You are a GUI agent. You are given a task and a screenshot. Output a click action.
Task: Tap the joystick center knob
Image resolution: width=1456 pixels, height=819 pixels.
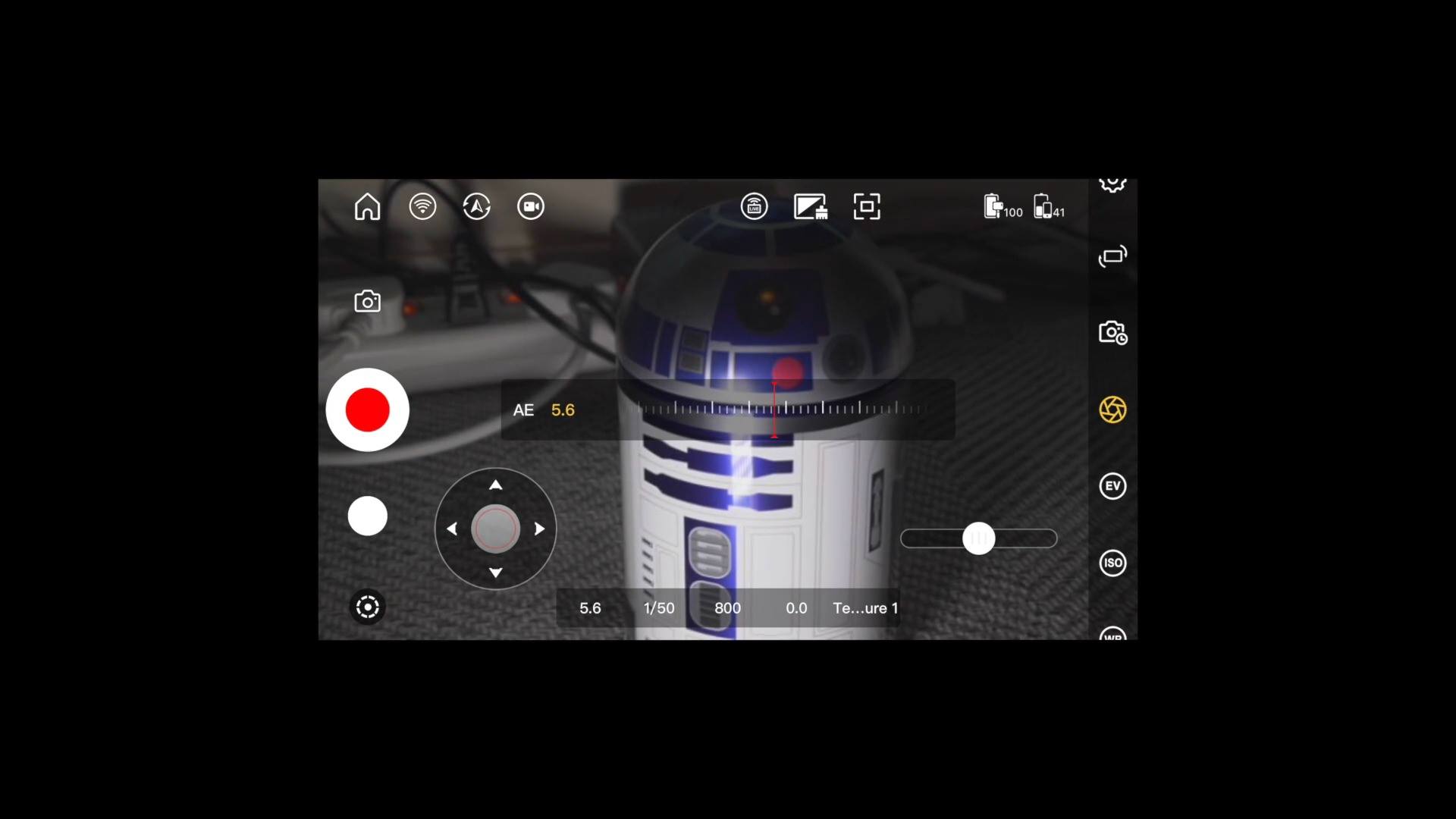(495, 529)
